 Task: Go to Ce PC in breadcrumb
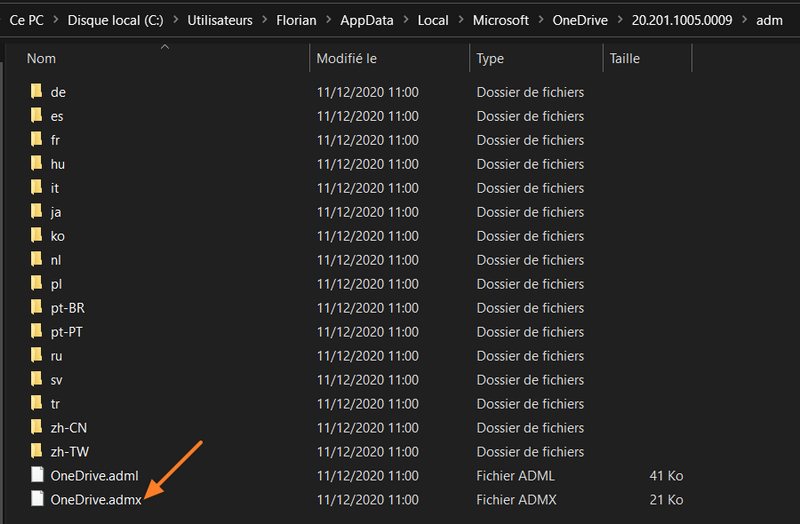(27, 20)
